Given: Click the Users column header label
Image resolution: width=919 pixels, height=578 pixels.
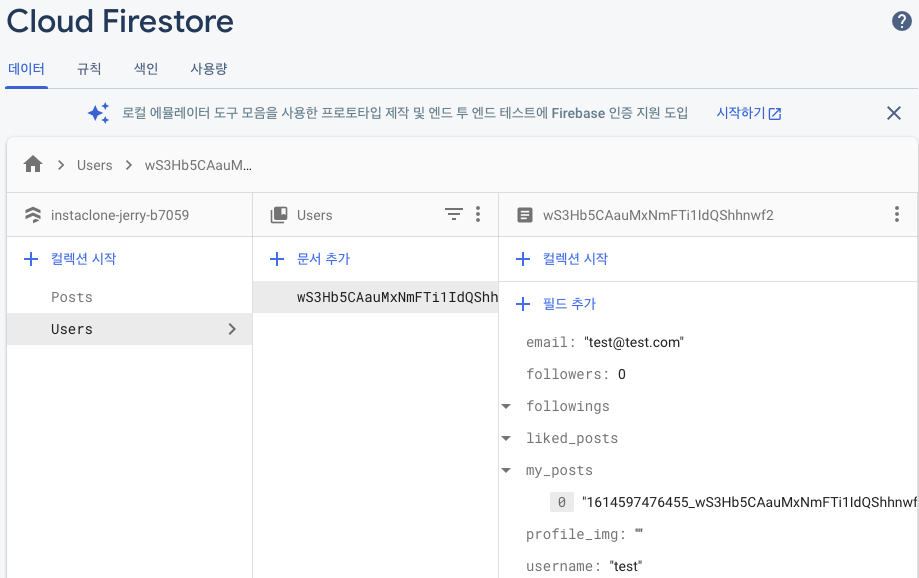Looking at the screenshot, I should click(315, 215).
